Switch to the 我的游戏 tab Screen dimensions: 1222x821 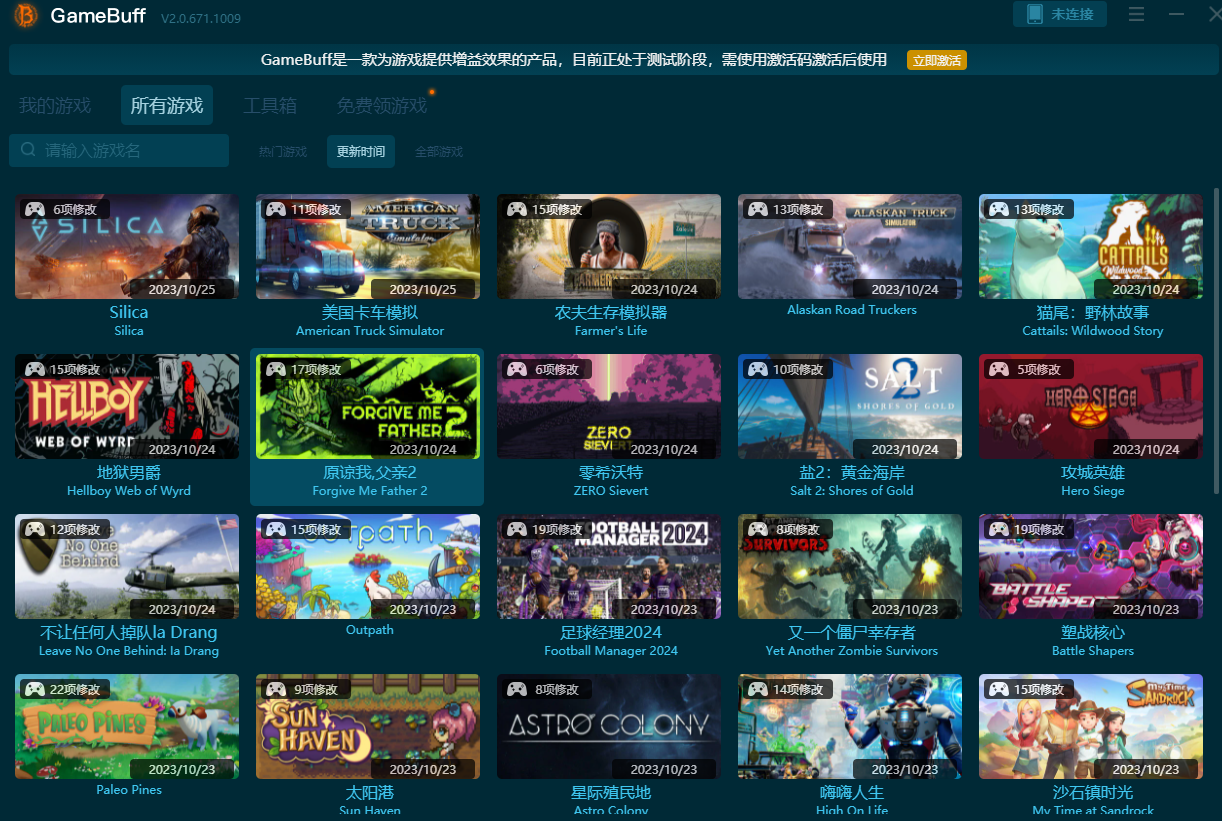pyautogui.click(x=55, y=105)
